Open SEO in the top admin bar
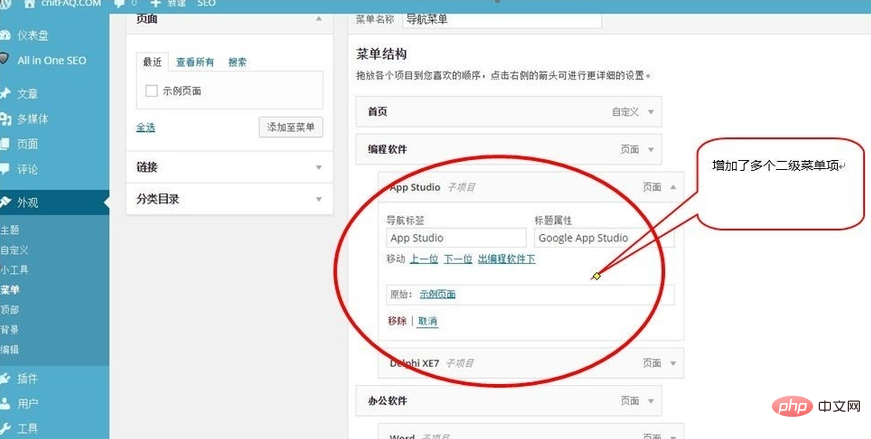The image size is (871, 439). (206, 3)
